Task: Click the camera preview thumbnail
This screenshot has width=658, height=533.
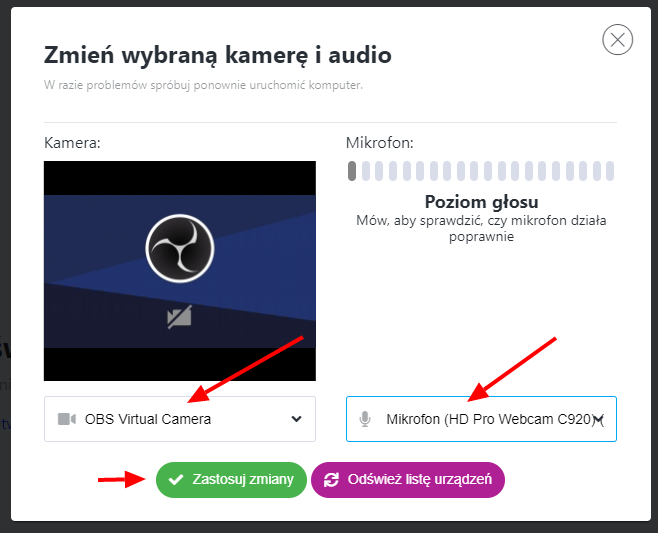Action: [x=180, y=271]
